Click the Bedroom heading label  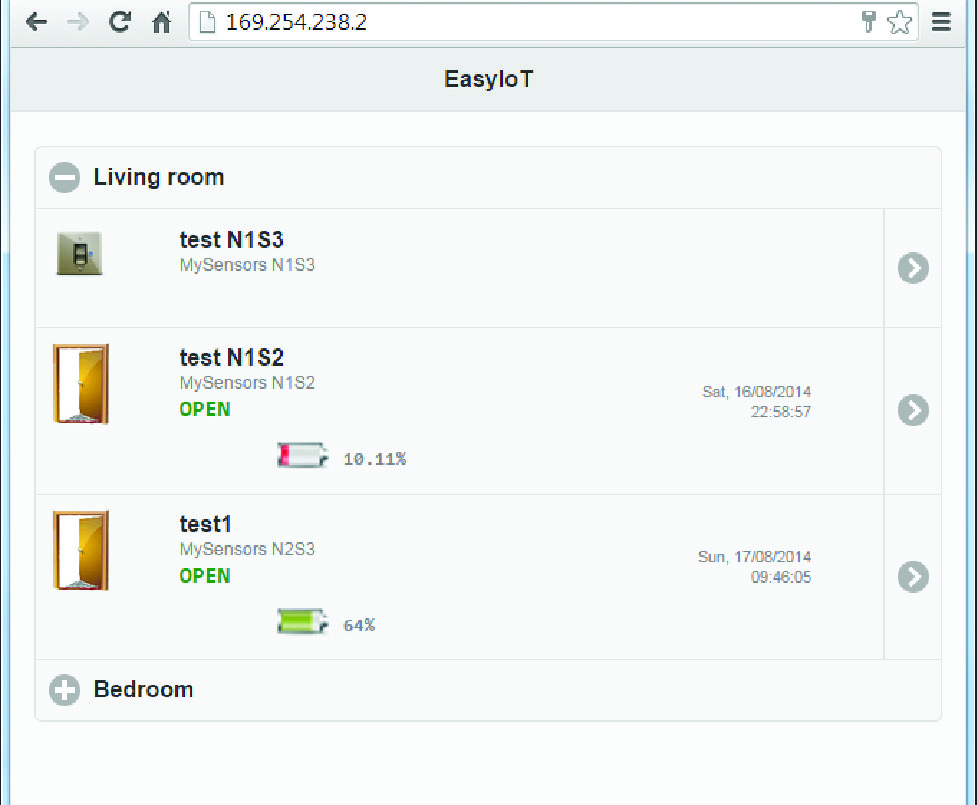click(143, 690)
